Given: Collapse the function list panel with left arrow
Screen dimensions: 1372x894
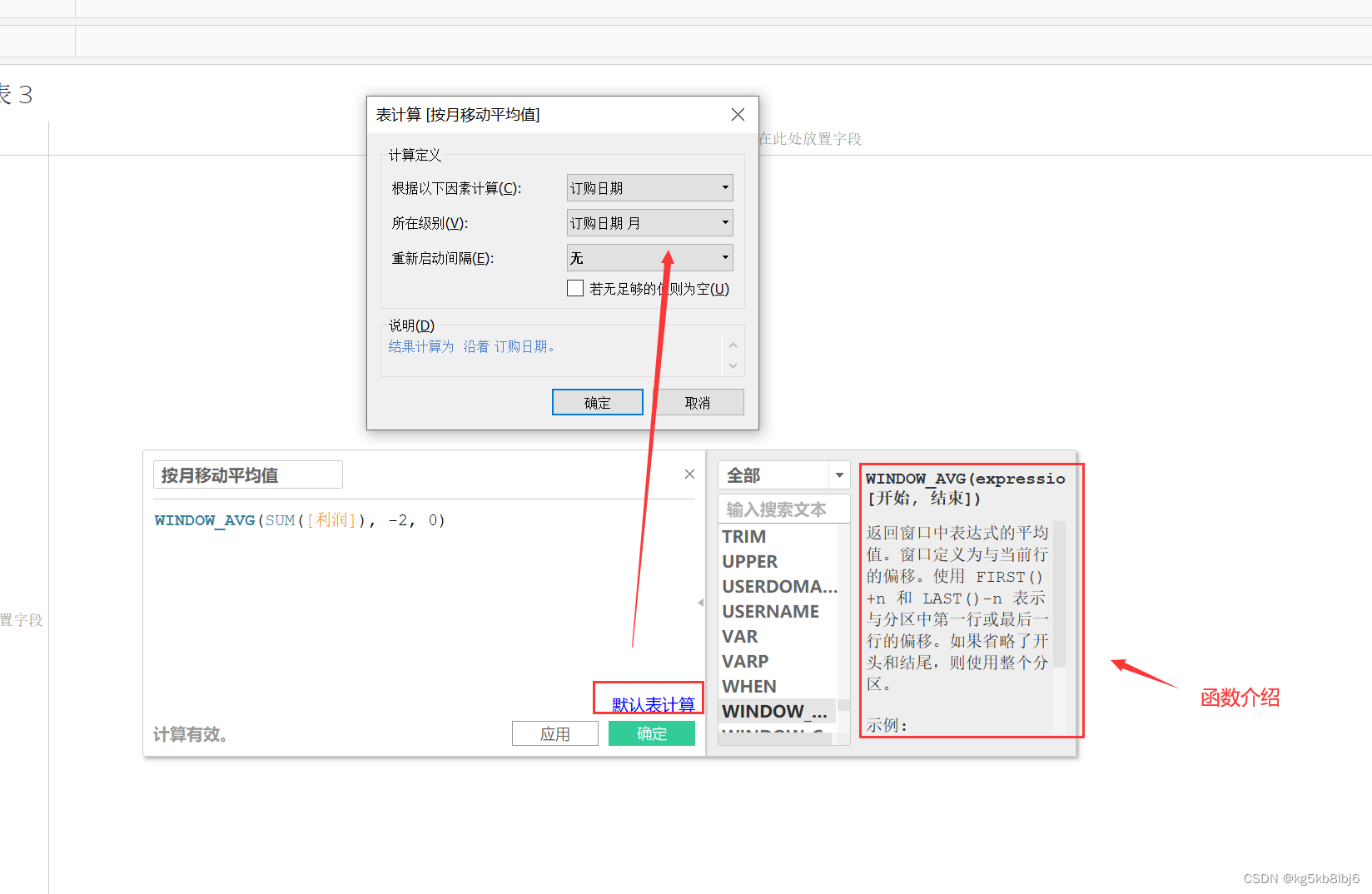Looking at the screenshot, I should [x=701, y=603].
